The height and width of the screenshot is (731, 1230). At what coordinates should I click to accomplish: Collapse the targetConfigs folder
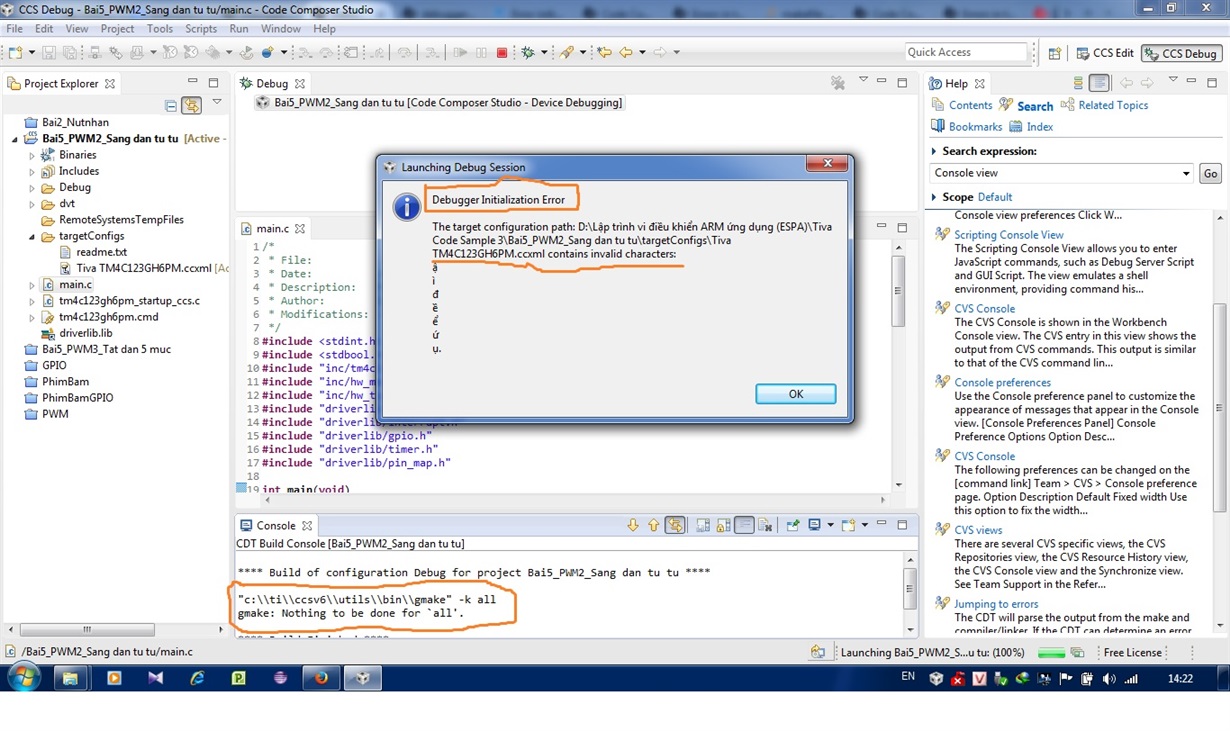coord(32,237)
